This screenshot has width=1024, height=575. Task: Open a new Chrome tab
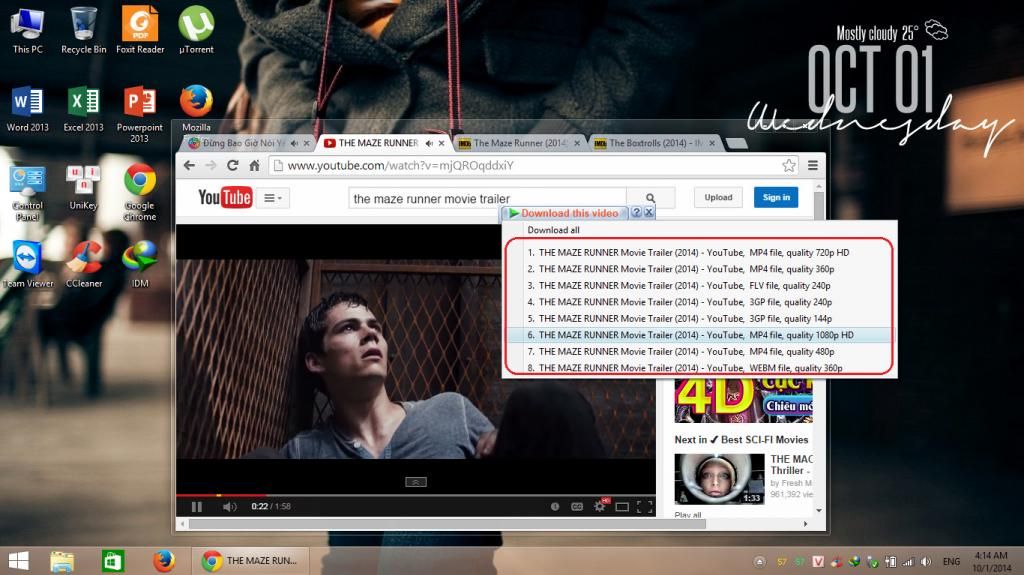737,143
